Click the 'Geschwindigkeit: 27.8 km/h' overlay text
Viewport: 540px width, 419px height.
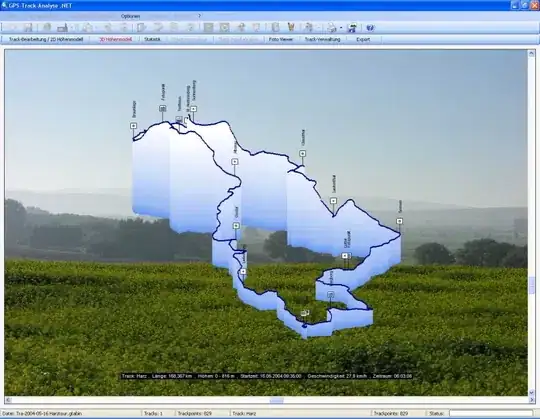pyautogui.click(x=337, y=376)
